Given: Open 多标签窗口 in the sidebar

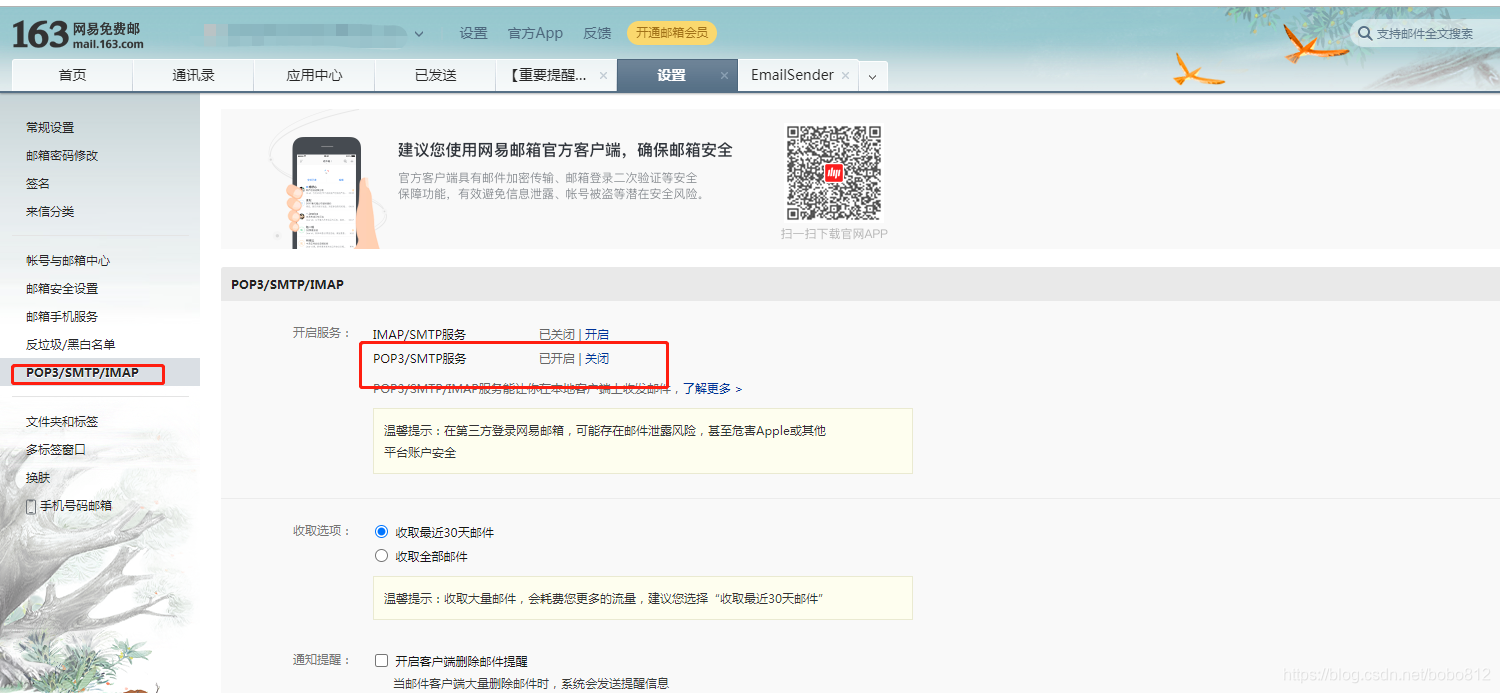Looking at the screenshot, I should (x=56, y=449).
